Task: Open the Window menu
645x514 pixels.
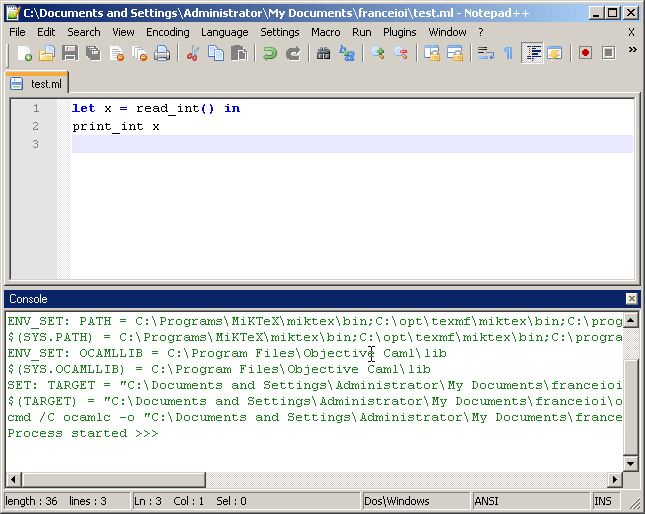Action: point(448,32)
